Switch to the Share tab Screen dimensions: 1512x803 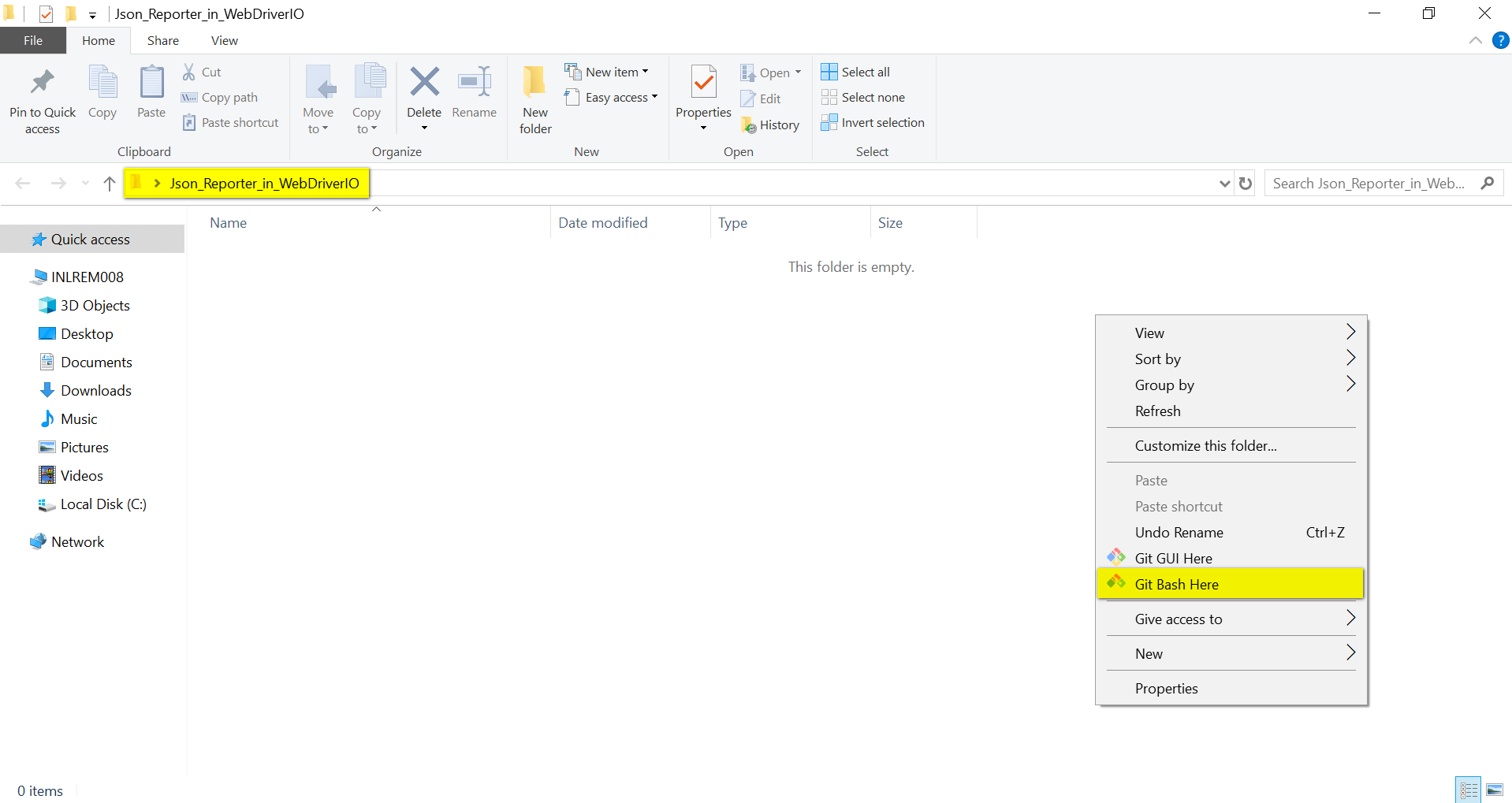tap(162, 40)
